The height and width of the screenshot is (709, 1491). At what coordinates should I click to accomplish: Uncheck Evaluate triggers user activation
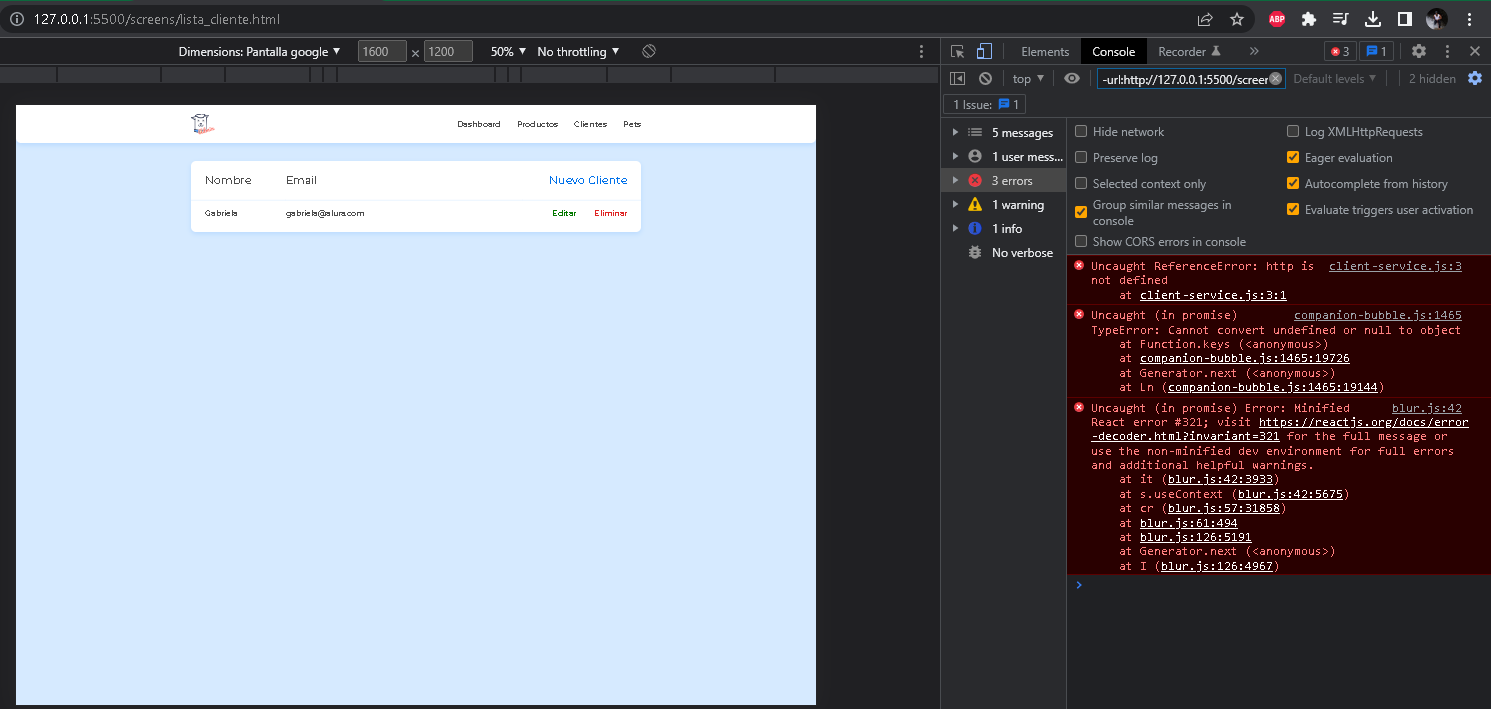1293,209
